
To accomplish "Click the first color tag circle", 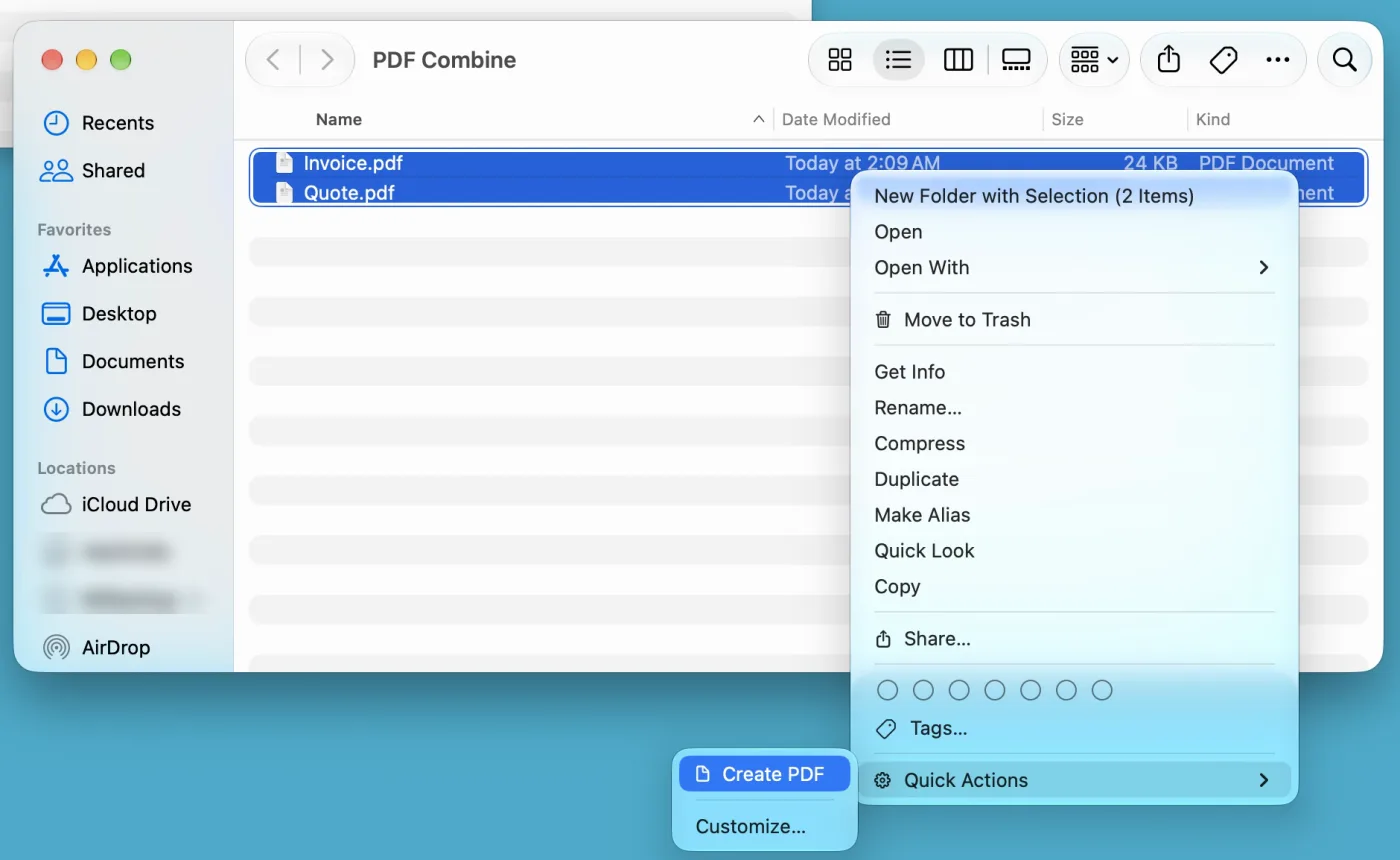I will (887, 690).
